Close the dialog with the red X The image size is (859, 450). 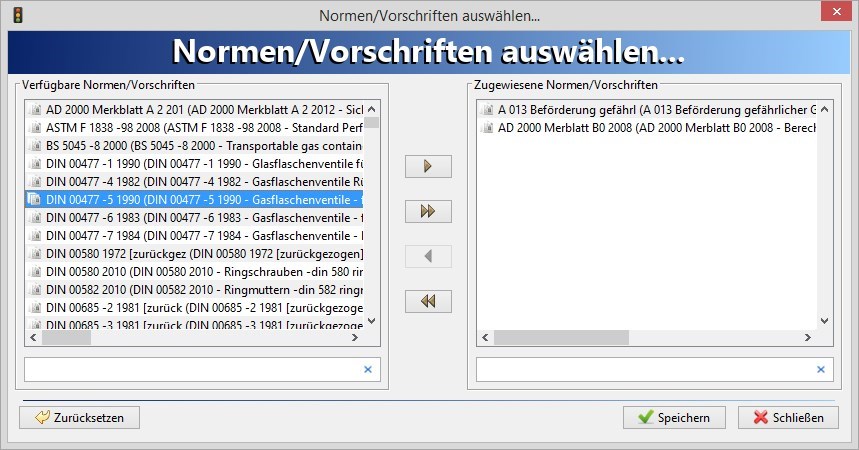(x=837, y=11)
